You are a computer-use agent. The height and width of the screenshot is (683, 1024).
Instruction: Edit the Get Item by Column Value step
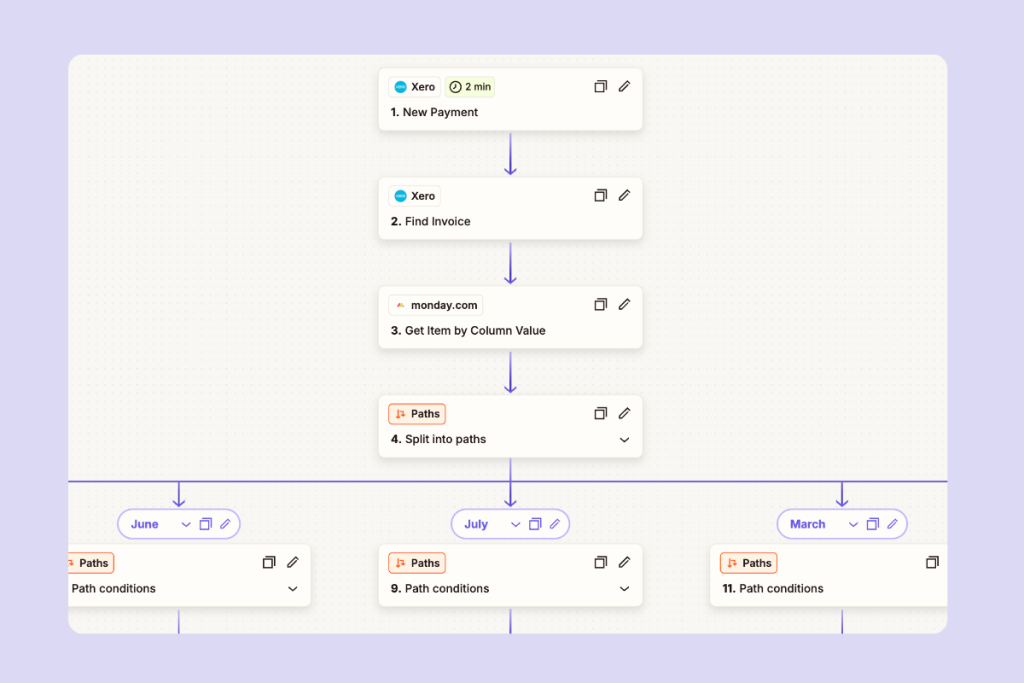click(x=624, y=305)
